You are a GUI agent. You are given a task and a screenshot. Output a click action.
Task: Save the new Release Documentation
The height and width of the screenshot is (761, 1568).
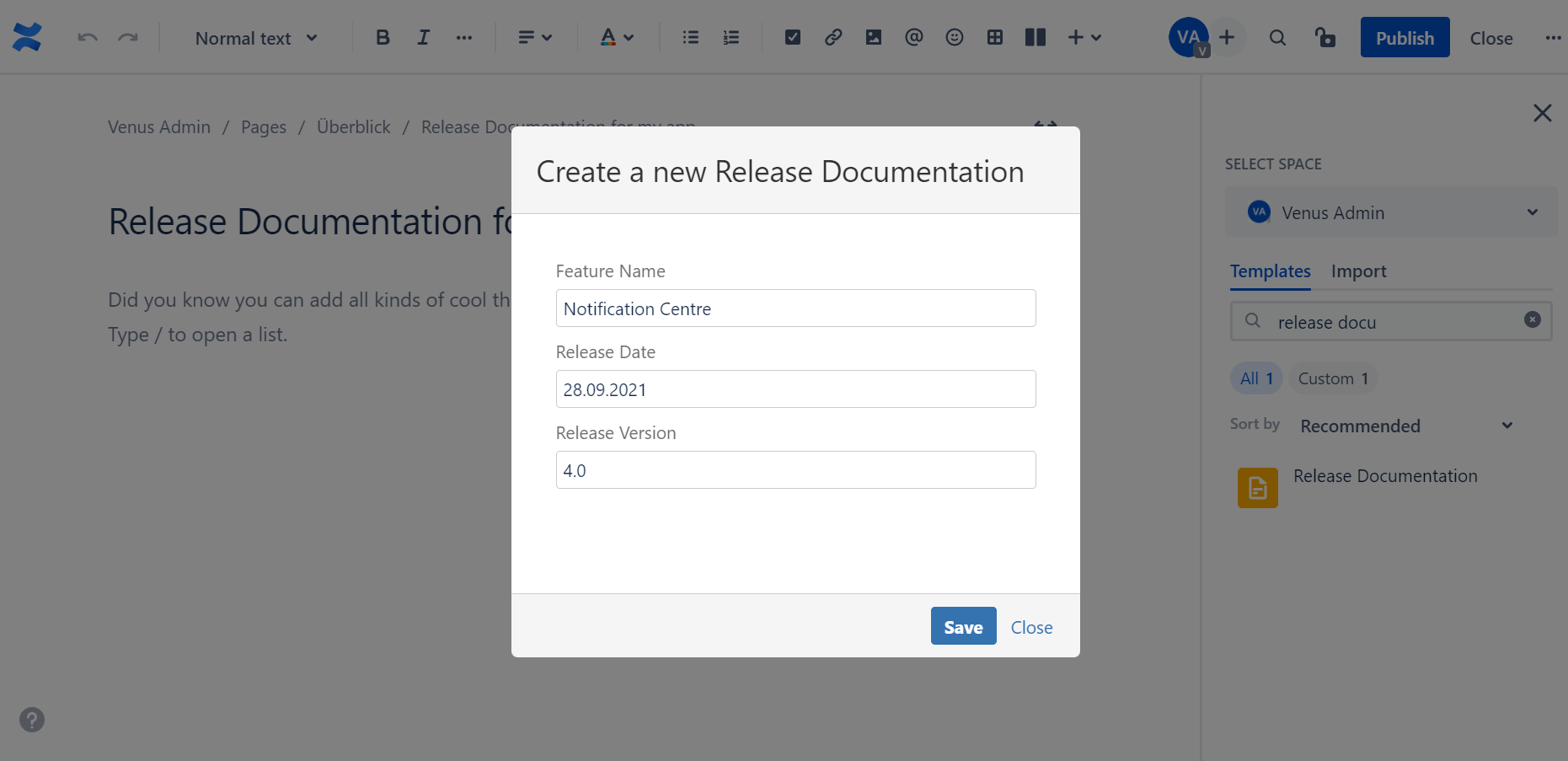click(x=963, y=626)
